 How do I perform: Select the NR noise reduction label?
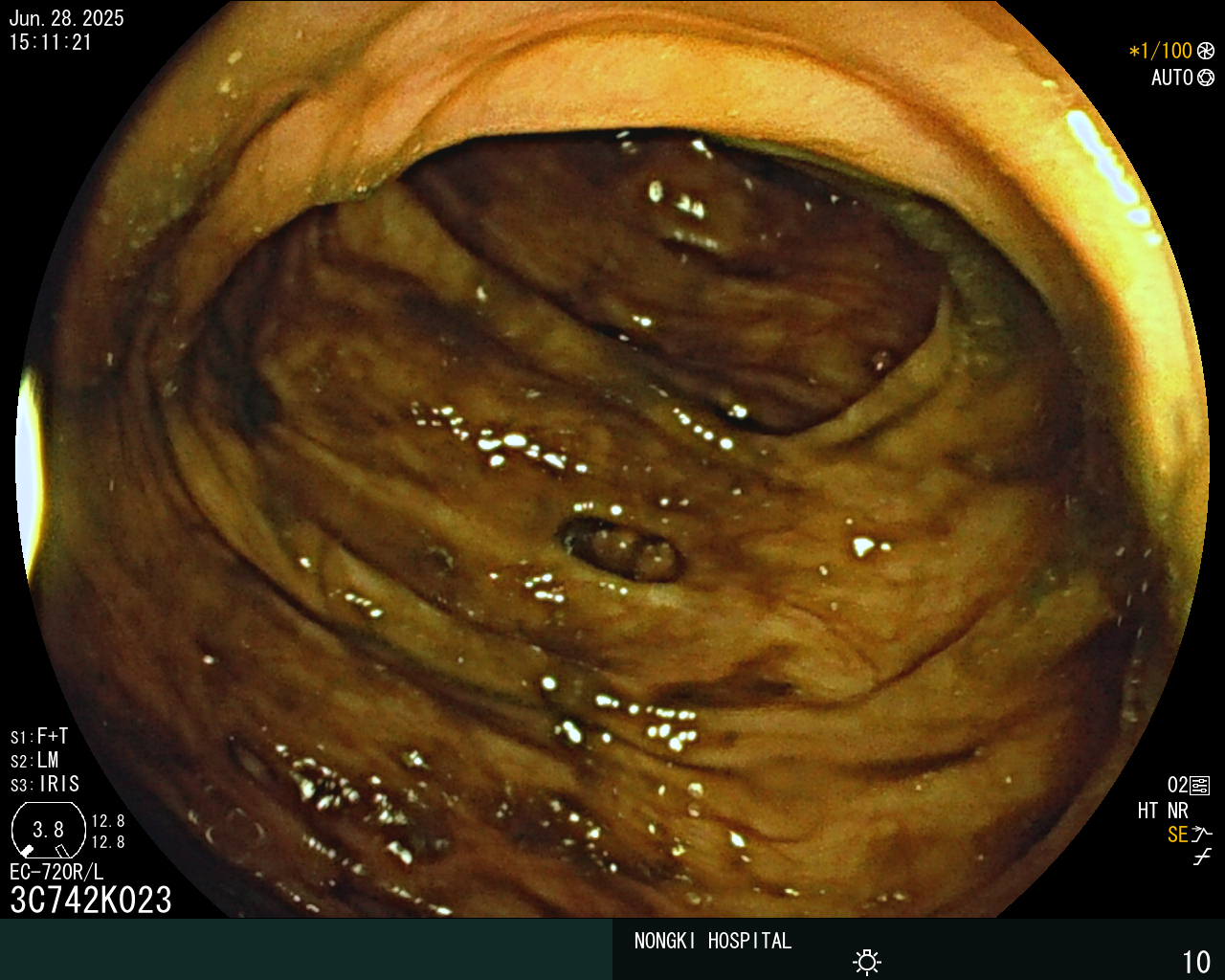(x=1177, y=811)
